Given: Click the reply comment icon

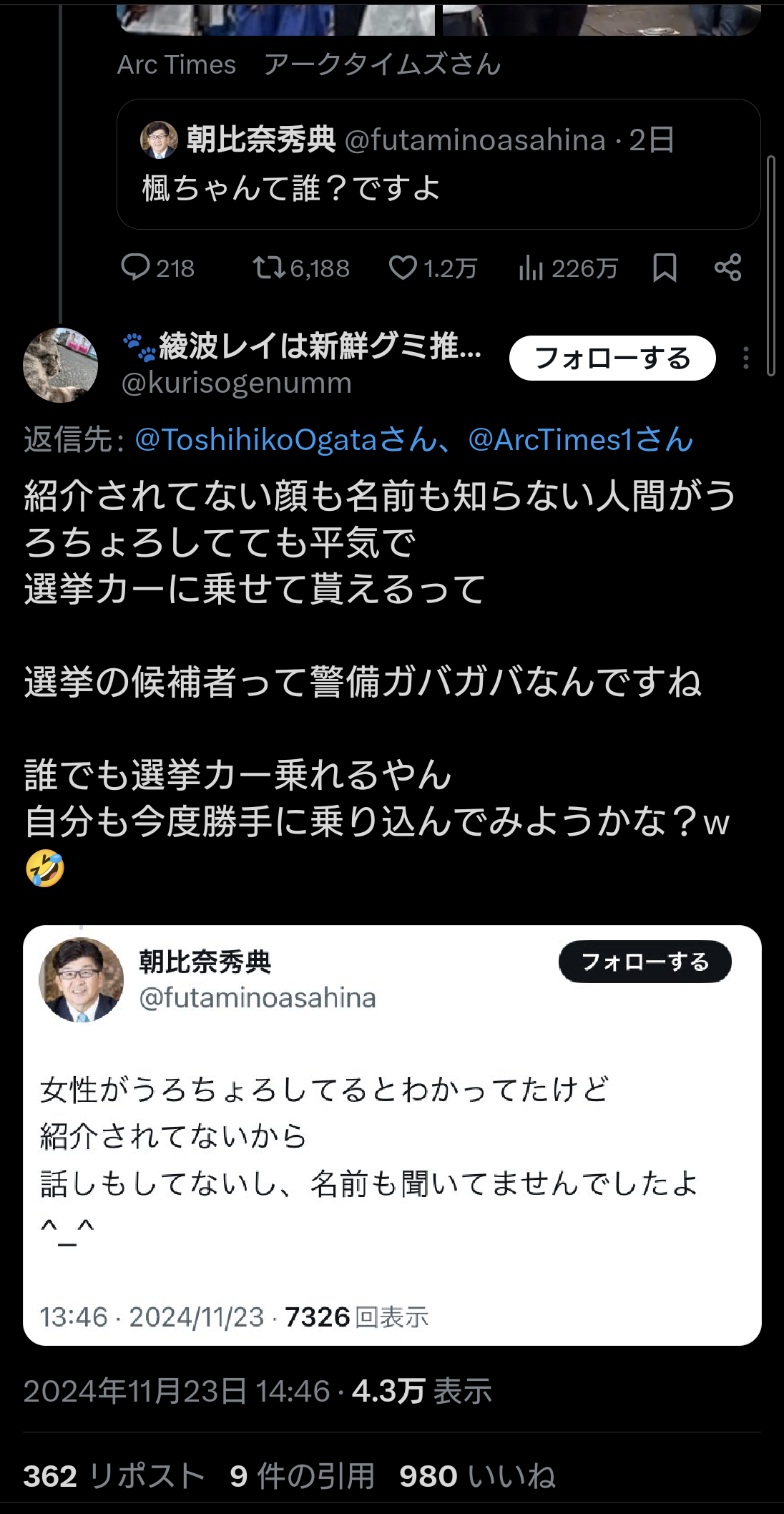Looking at the screenshot, I should pos(135,268).
